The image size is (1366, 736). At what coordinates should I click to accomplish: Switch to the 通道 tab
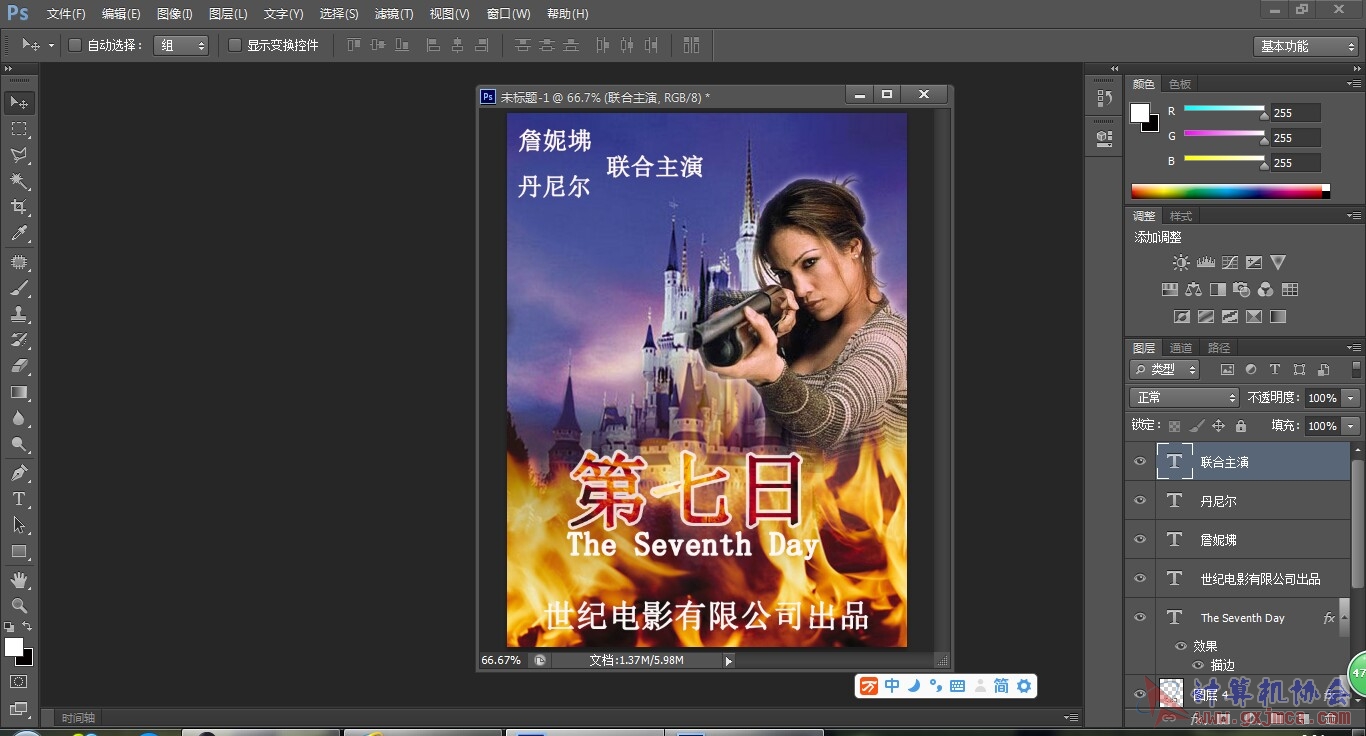(1181, 348)
